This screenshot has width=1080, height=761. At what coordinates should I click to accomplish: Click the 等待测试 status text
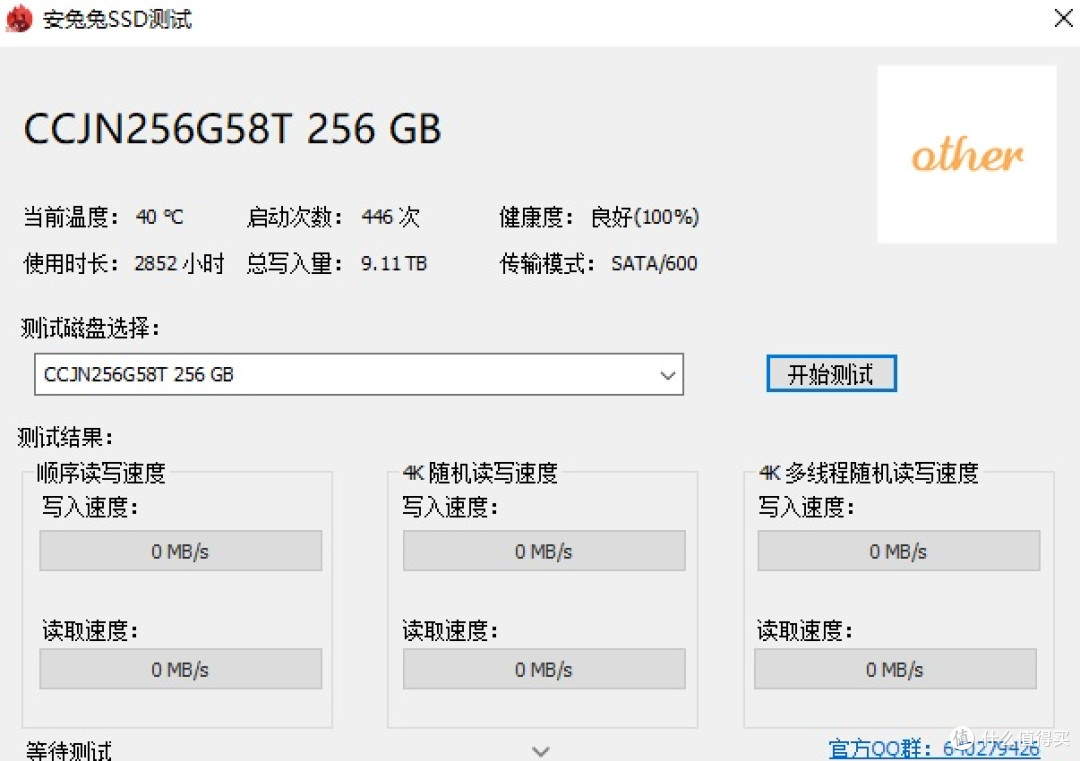tap(69, 750)
